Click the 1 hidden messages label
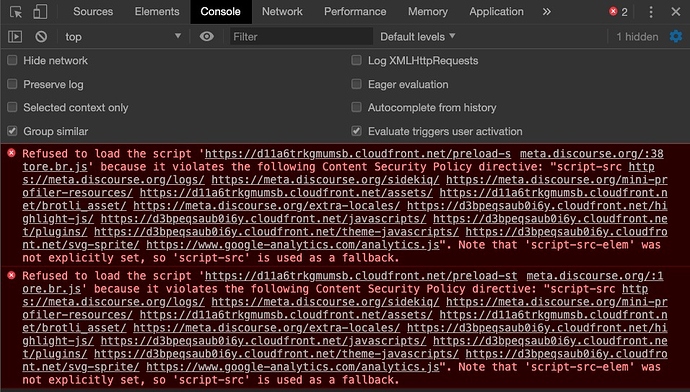The image size is (690, 392). [637, 37]
